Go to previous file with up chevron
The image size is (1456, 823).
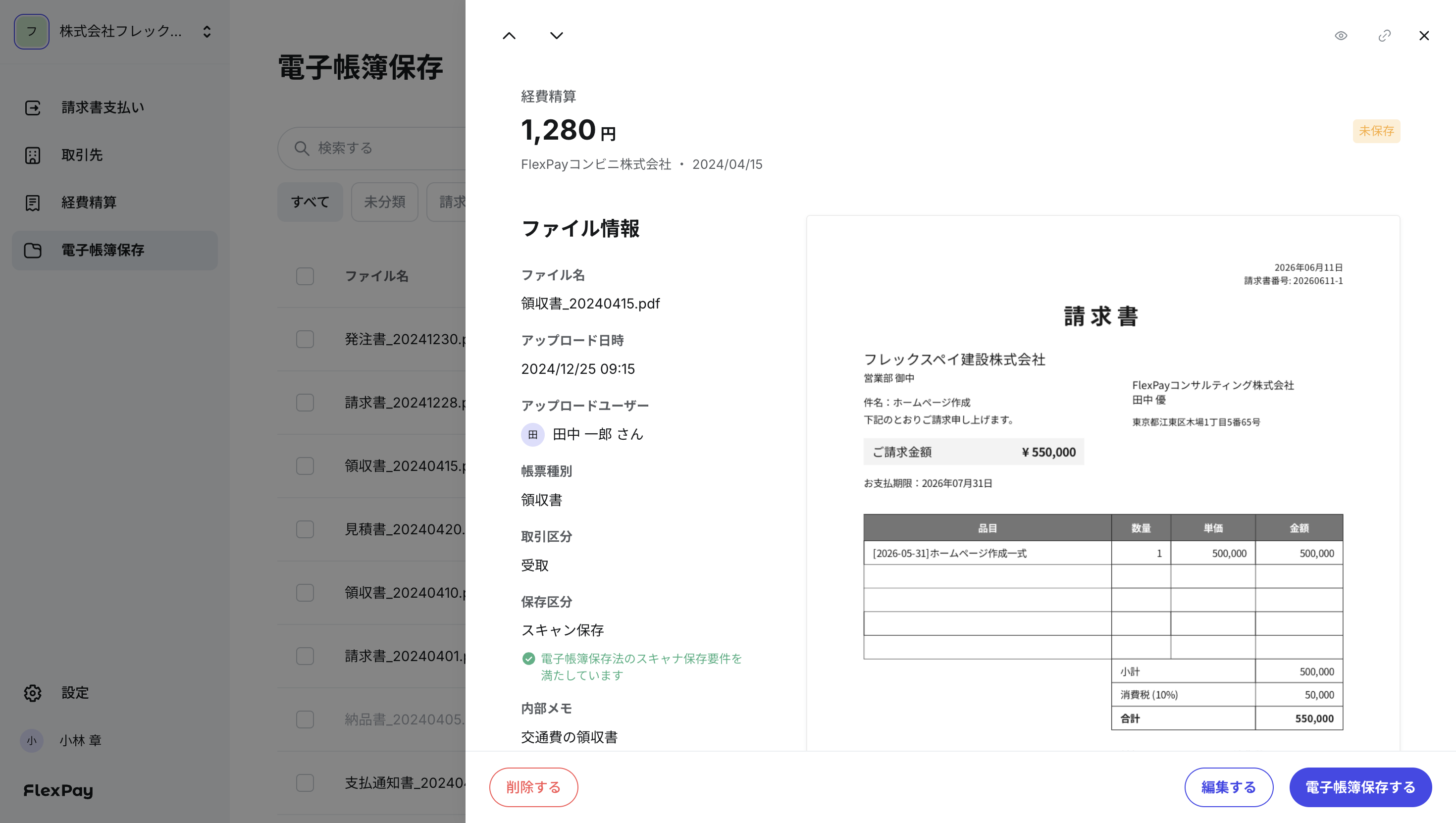[x=509, y=36]
